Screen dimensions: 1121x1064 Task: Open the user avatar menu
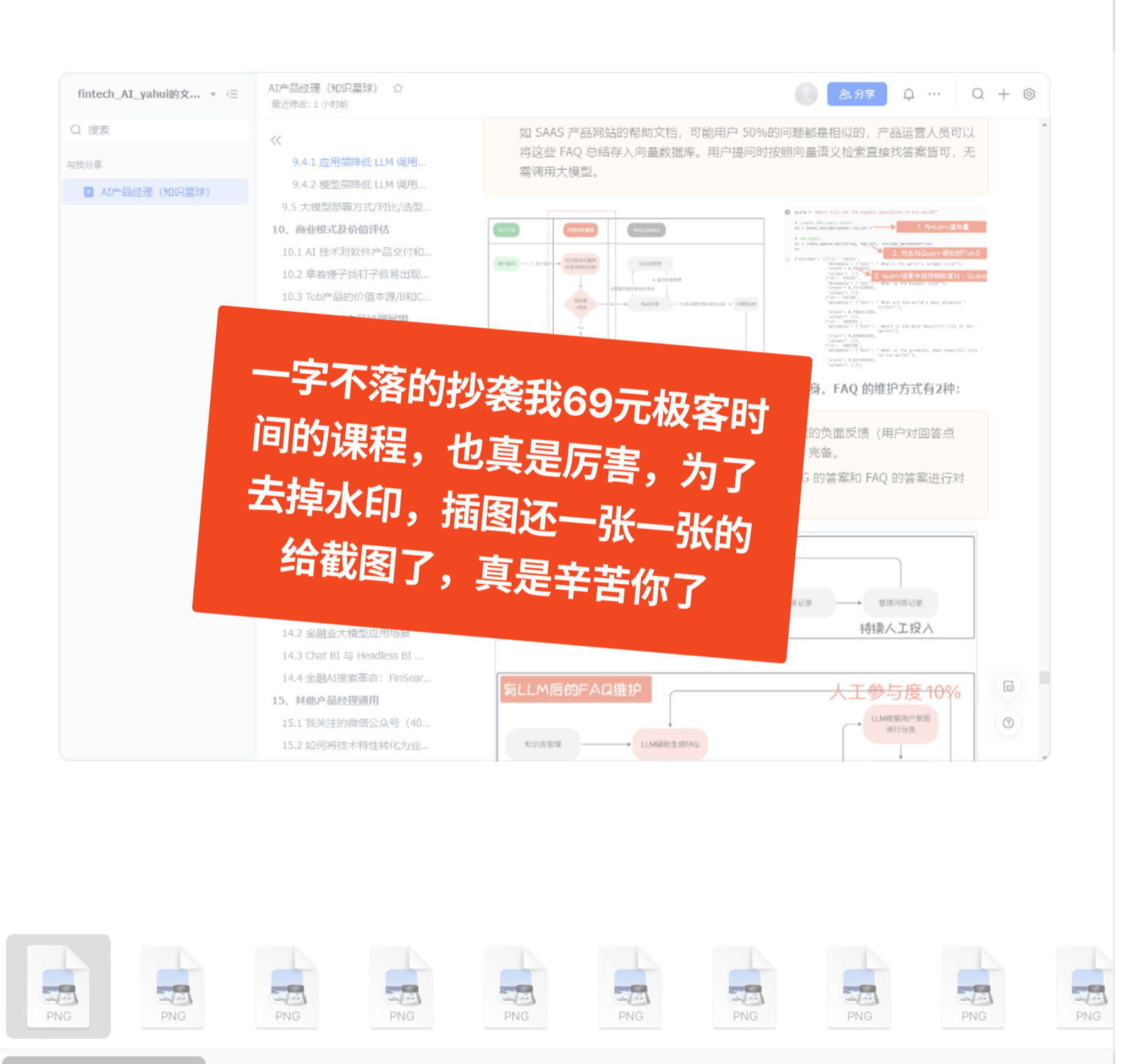click(806, 94)
